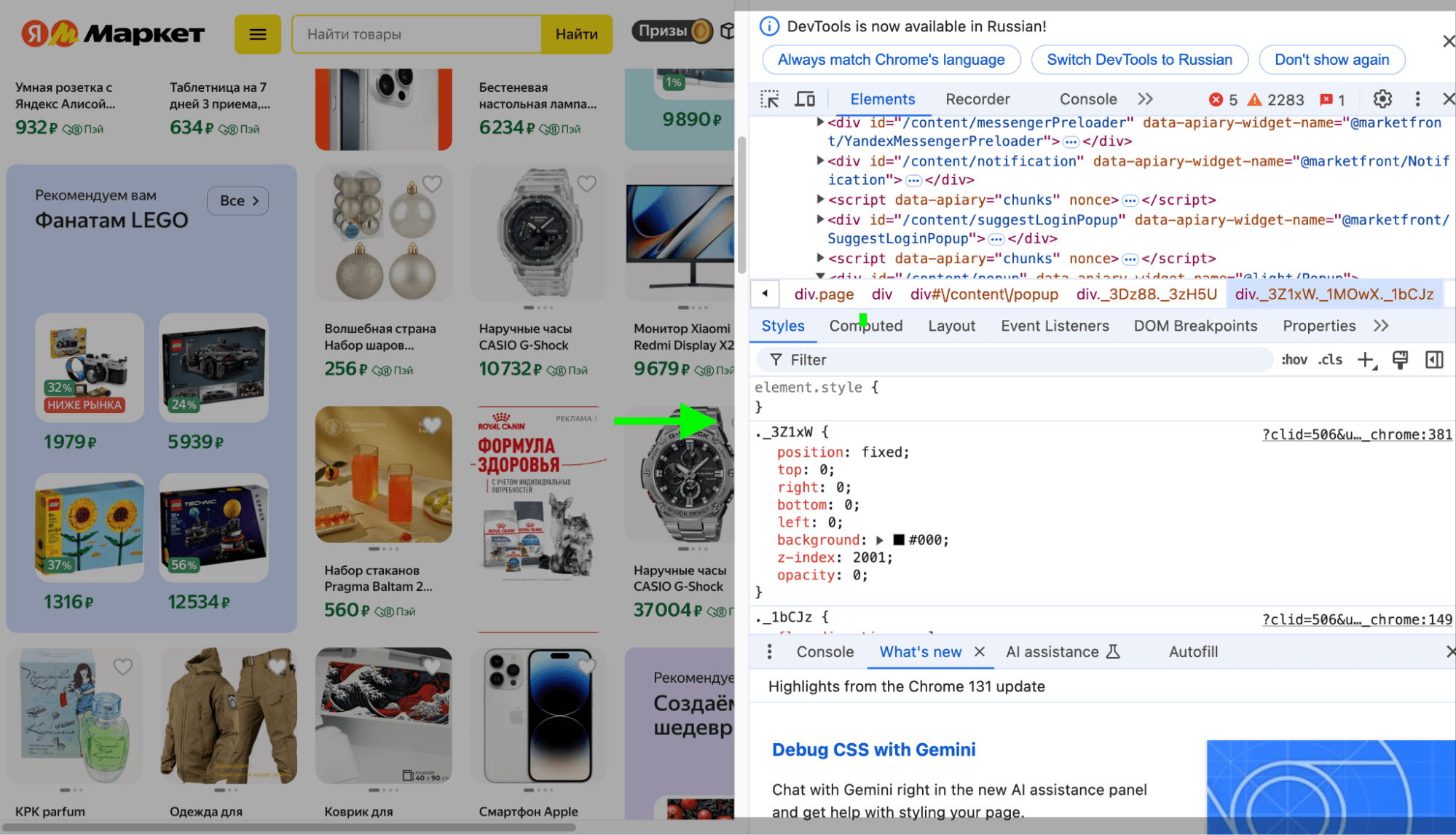The height and width of the screenshot is (835, 1456).
Task: Open the background color swatch #000
Action: tap(899, 540)
